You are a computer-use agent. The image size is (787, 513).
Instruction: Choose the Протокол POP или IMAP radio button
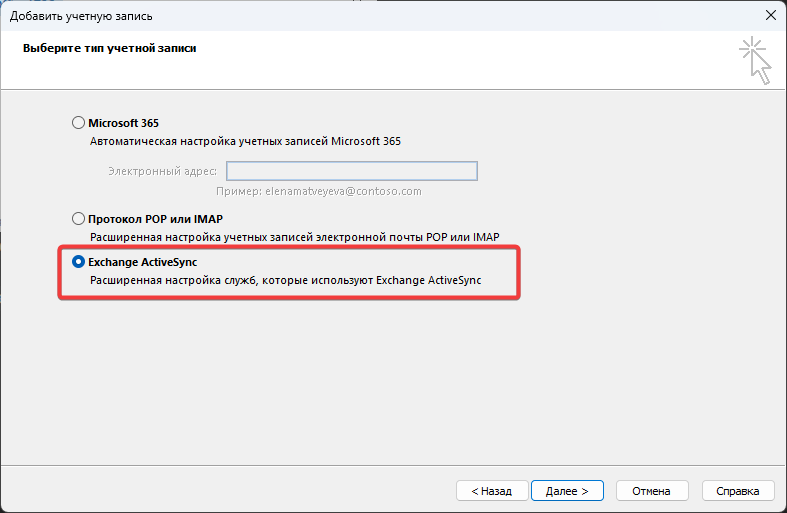(79, 218)
